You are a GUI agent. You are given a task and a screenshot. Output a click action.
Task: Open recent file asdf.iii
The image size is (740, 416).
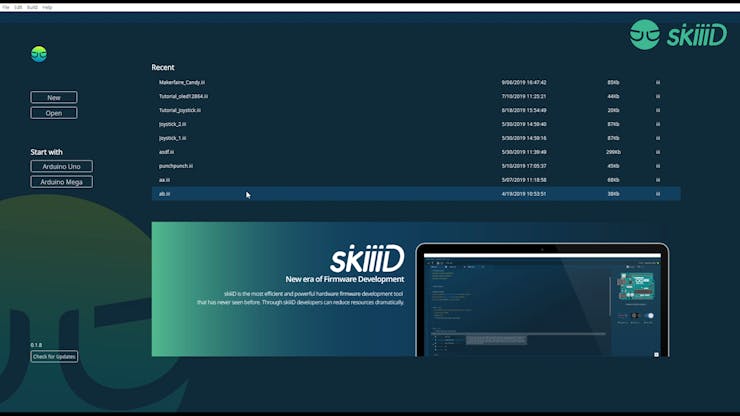click(x=416, y=152)
